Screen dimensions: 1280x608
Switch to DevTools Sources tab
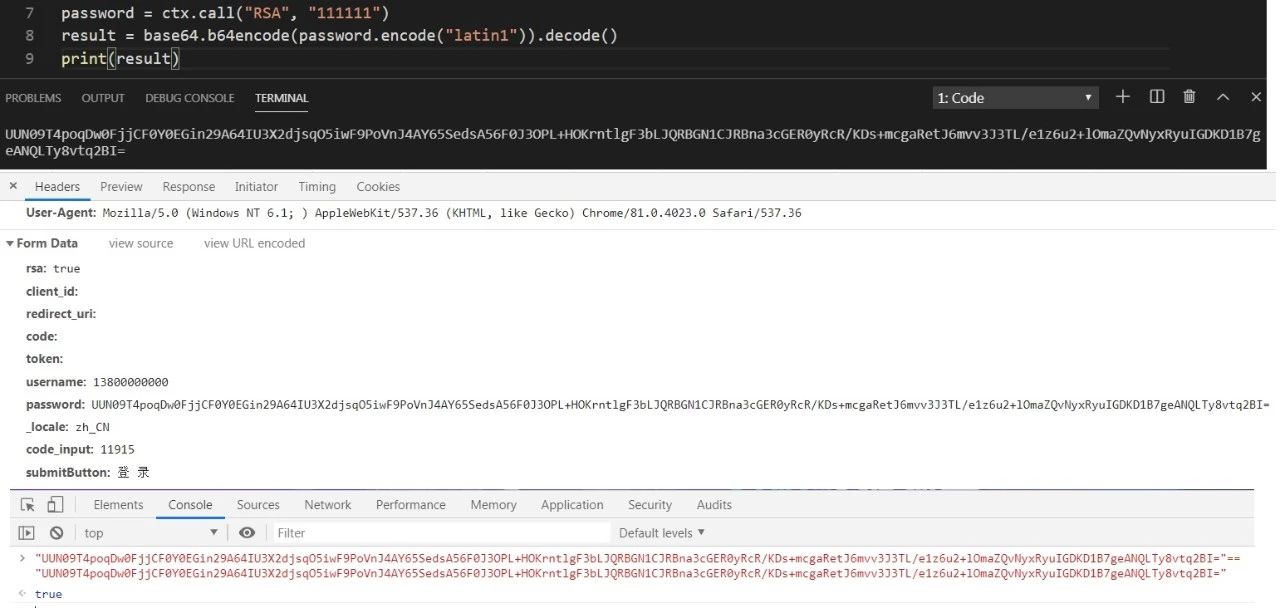[258, 505]
